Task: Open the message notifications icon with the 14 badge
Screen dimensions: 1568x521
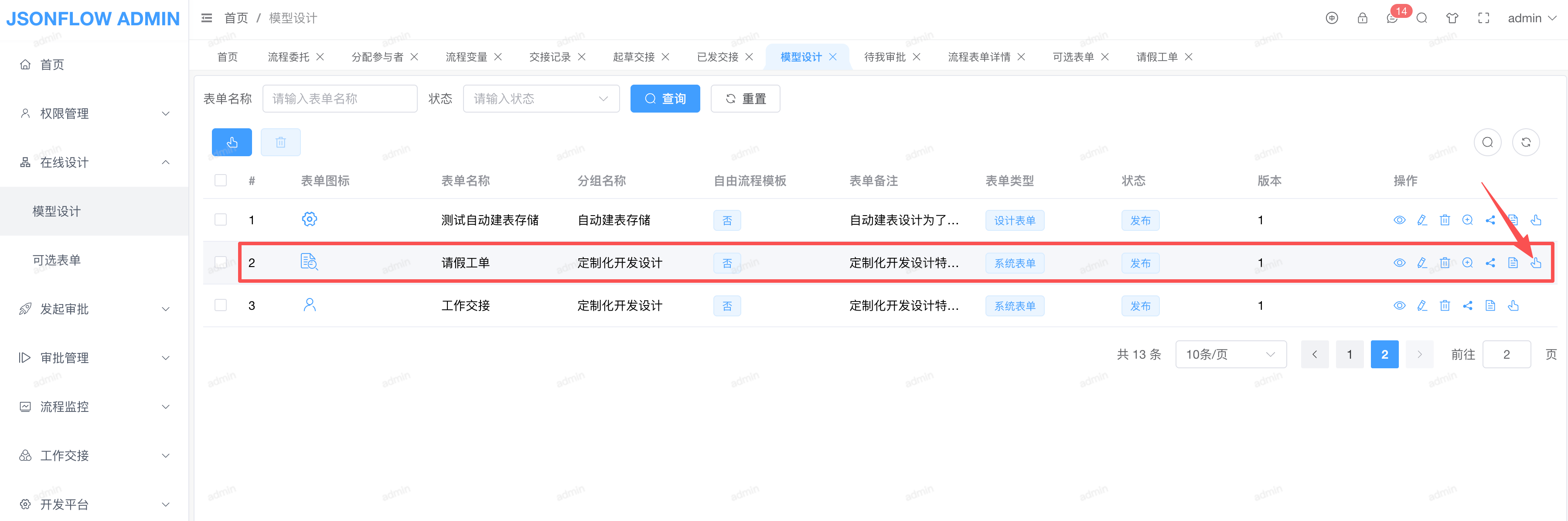Action: click(x=1392, y=18)
